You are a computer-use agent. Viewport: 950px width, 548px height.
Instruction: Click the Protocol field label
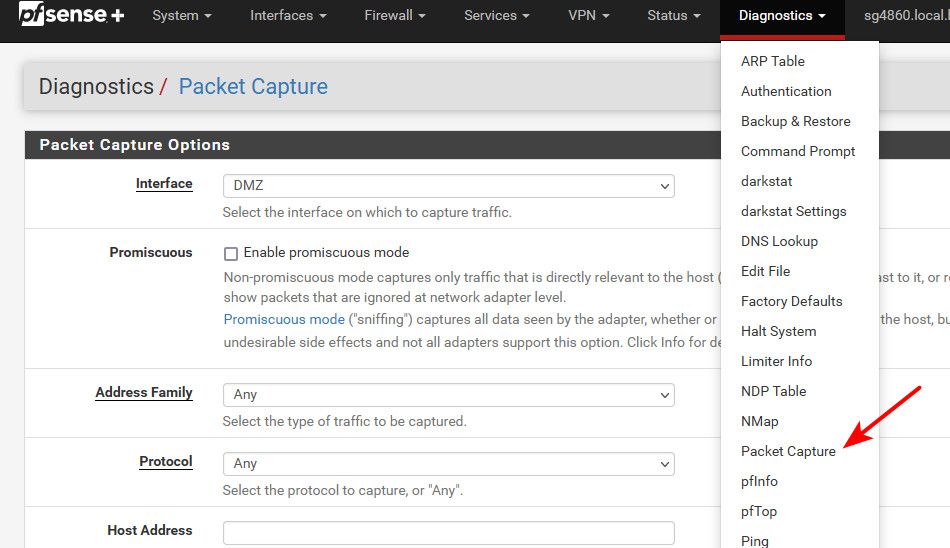166,462
